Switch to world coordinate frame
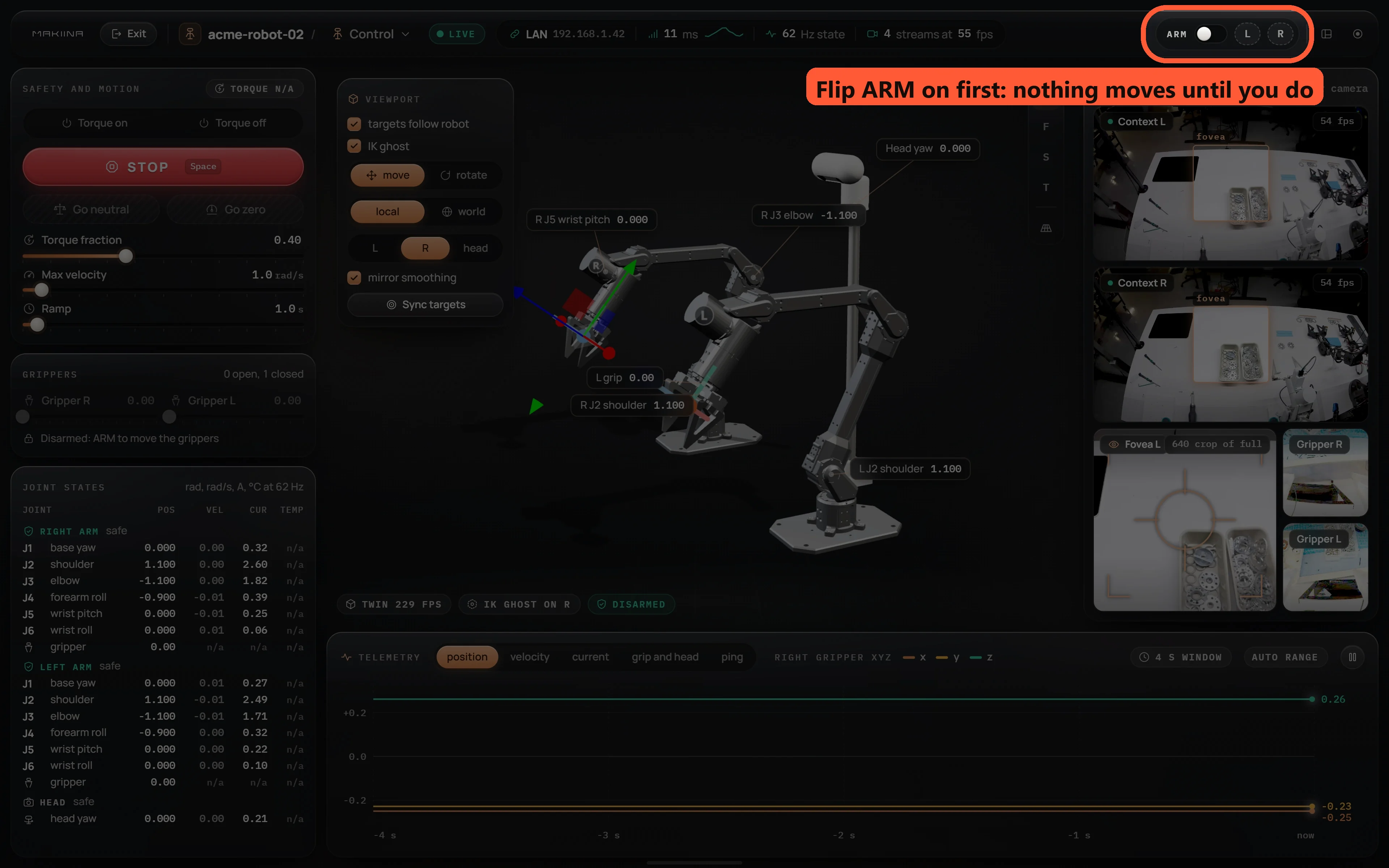 [463, 212]
